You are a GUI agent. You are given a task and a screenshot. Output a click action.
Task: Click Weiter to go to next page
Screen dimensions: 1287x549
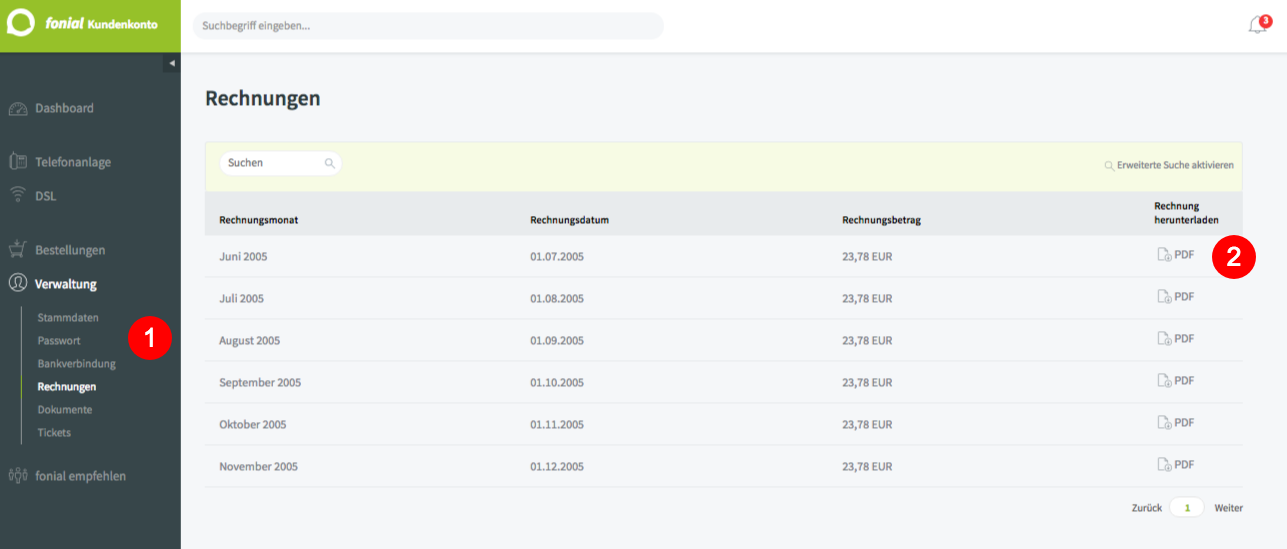[x=1229, y=508]
